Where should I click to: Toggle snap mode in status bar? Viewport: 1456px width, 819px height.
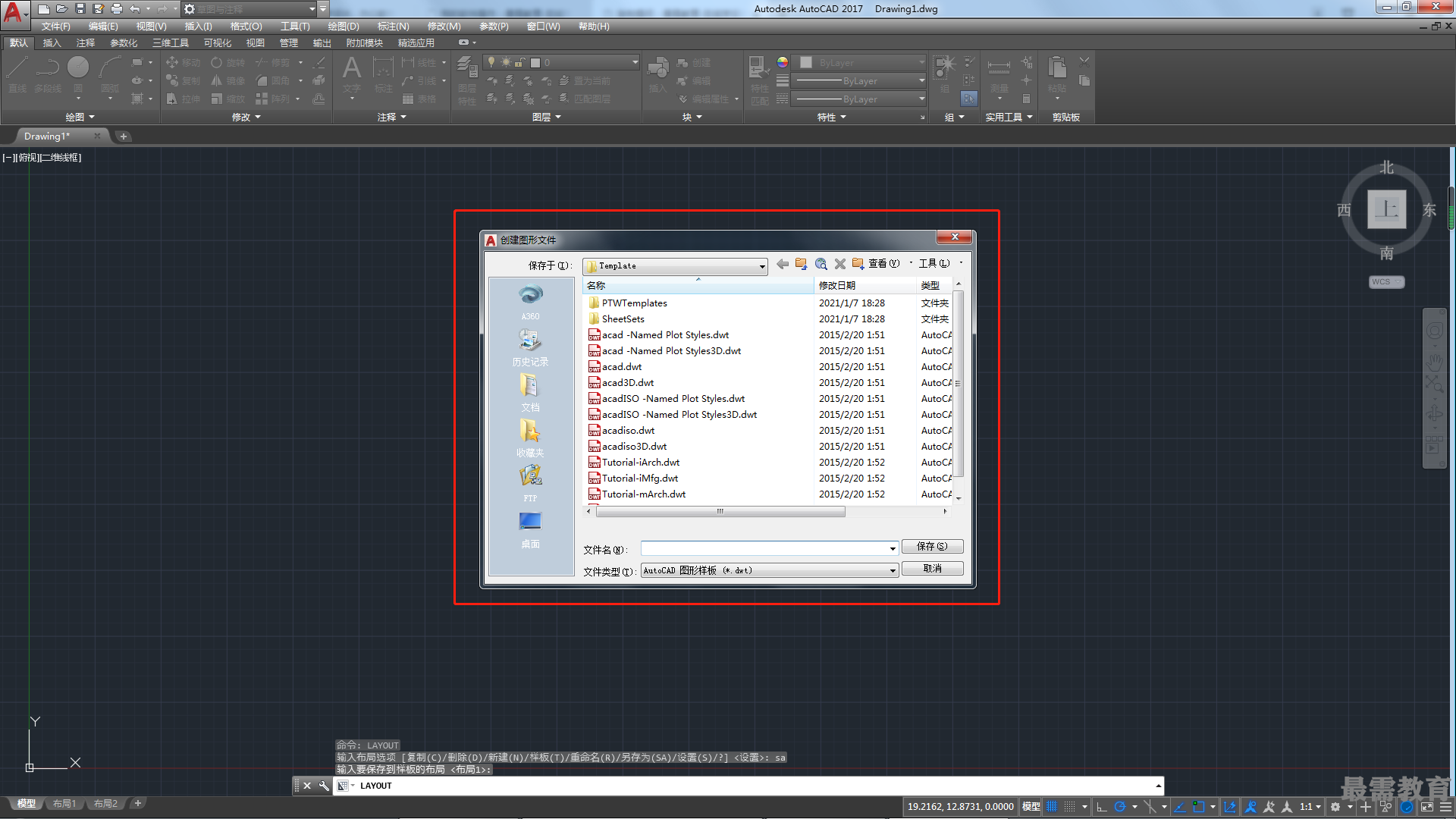click(x=1070, y=807)
